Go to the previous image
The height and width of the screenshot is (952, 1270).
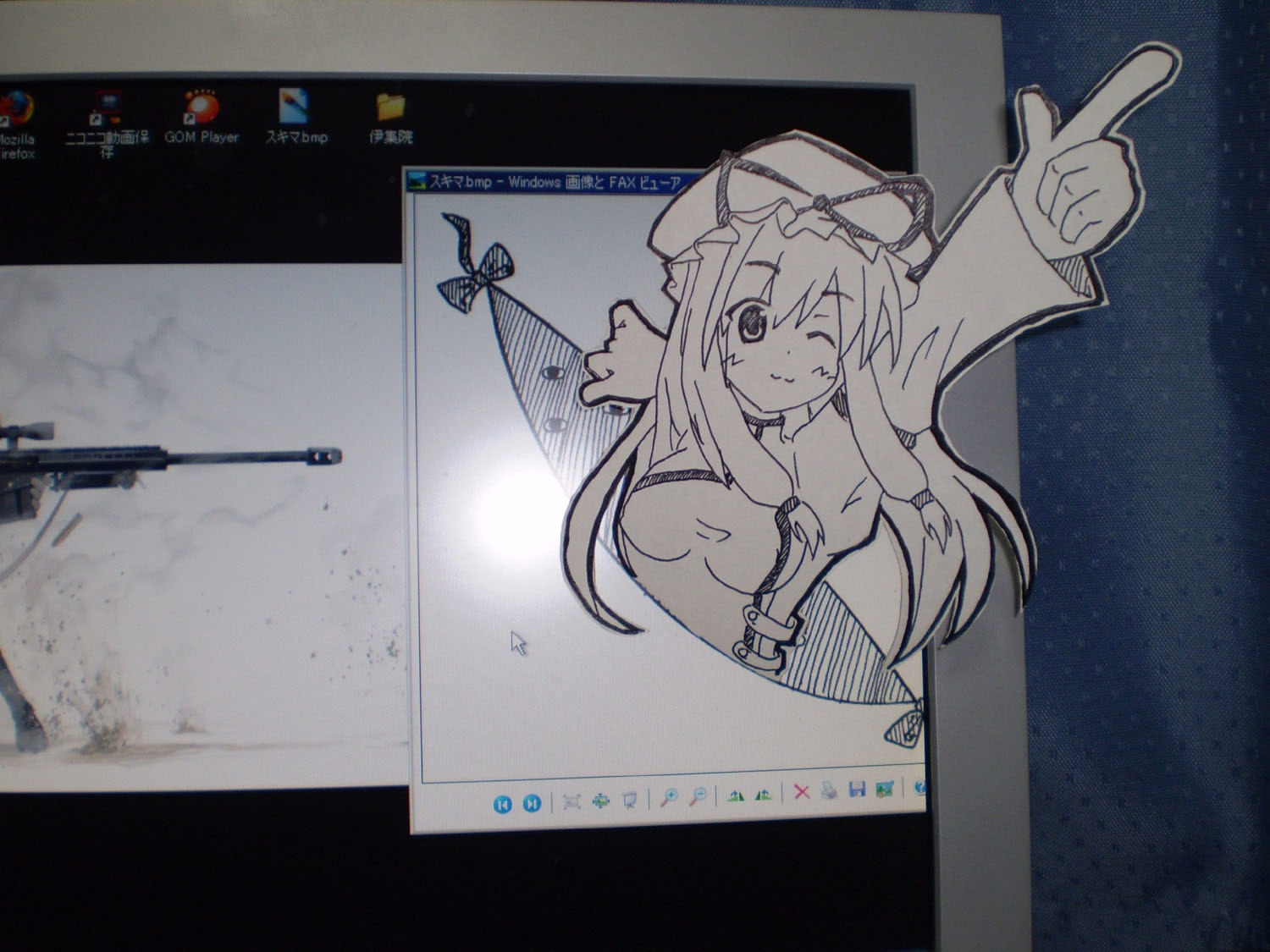(x=503, y=803)
